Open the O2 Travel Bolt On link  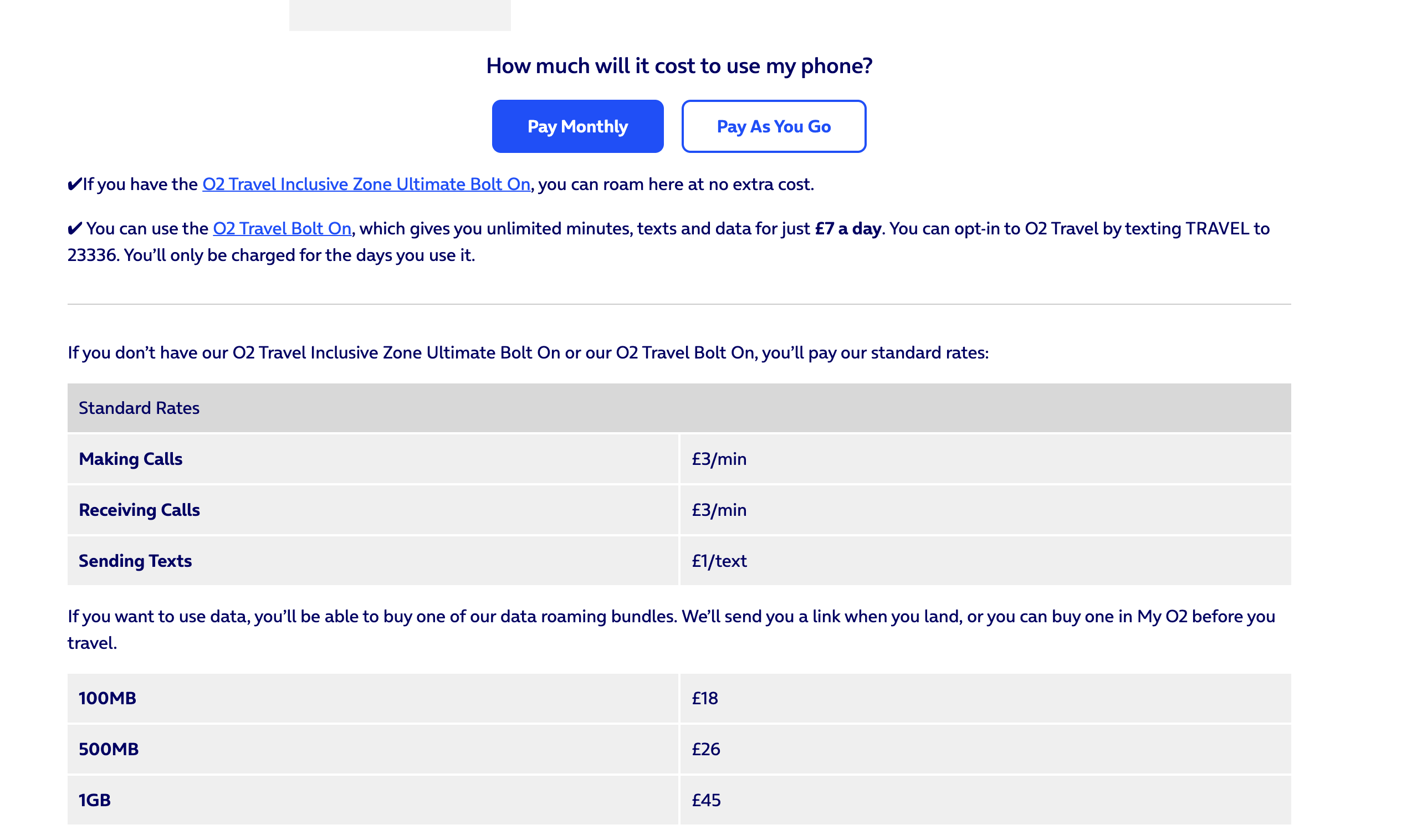coord(282,228)
